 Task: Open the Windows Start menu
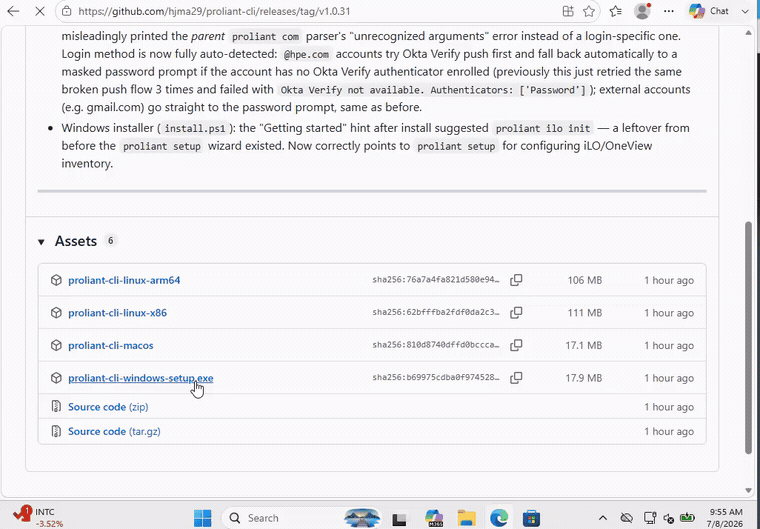pos(203,518)
